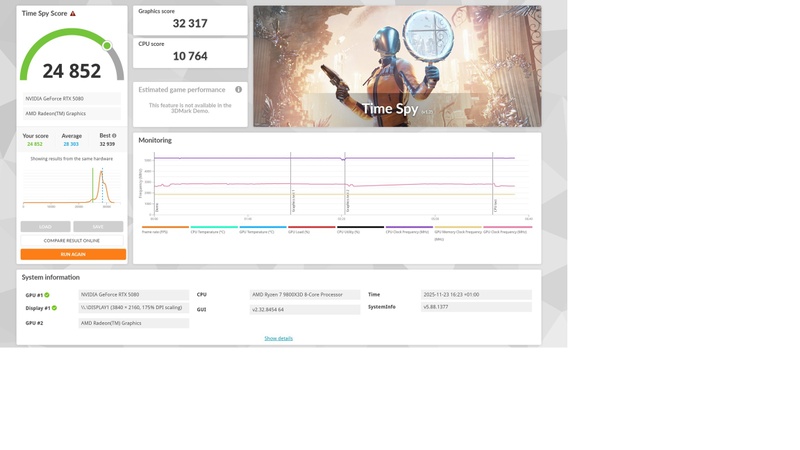Click AMD Radeon(TM) Graphics under the gauge
800x450 pixels.
click(x=72, y=114)
